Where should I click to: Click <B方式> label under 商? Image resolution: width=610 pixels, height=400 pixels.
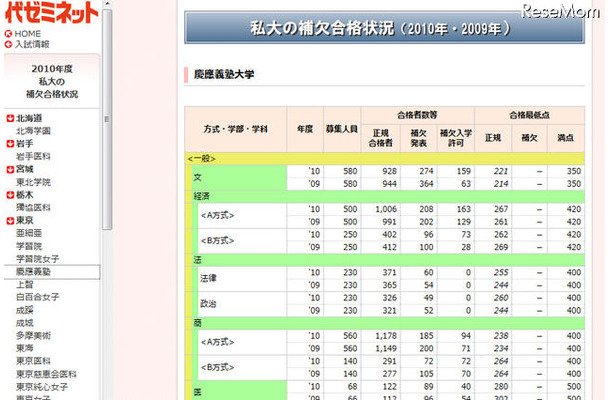[217, 367]
